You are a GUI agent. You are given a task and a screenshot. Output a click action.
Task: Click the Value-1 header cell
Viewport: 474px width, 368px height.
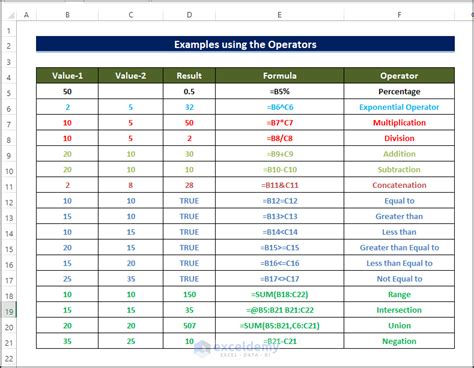coord(67,76)
